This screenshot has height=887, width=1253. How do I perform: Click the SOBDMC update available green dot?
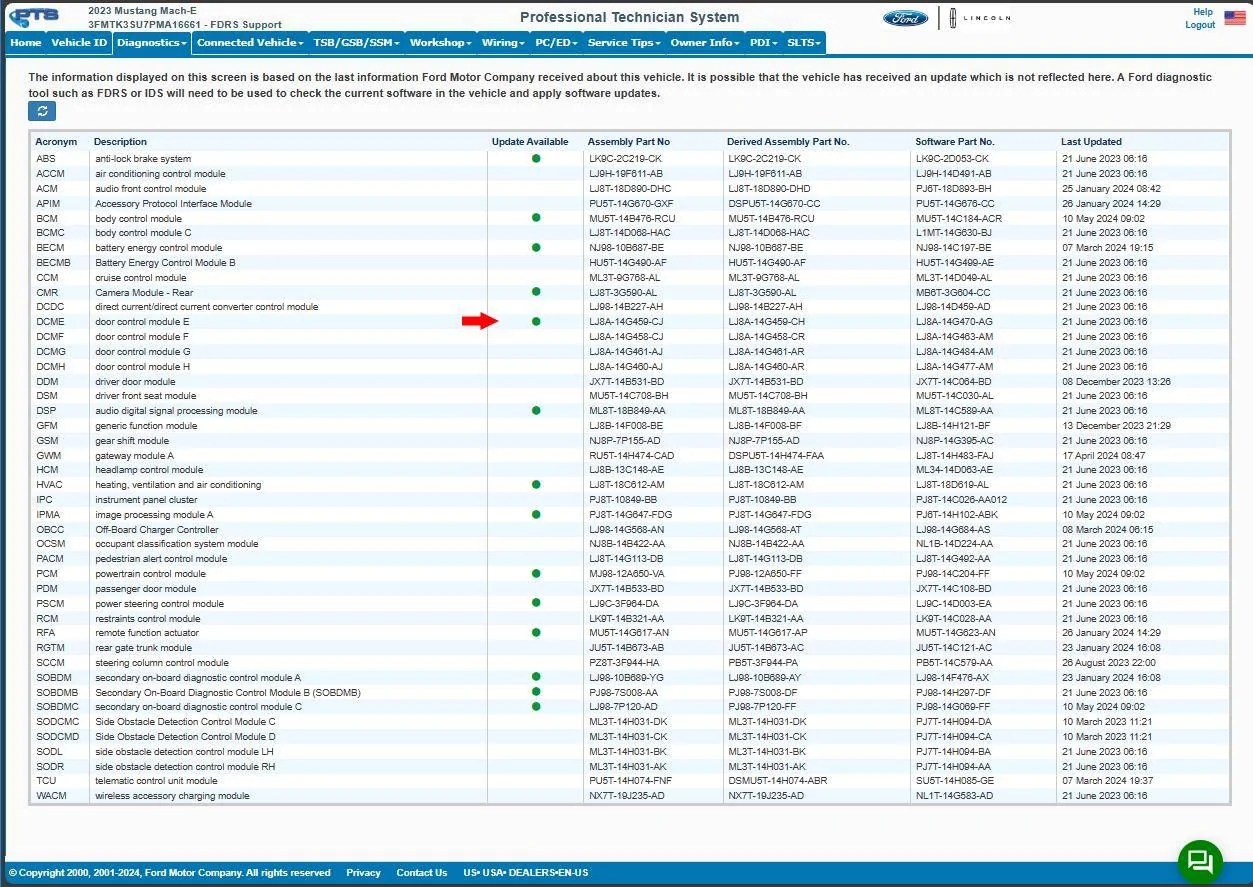[536, 706]
